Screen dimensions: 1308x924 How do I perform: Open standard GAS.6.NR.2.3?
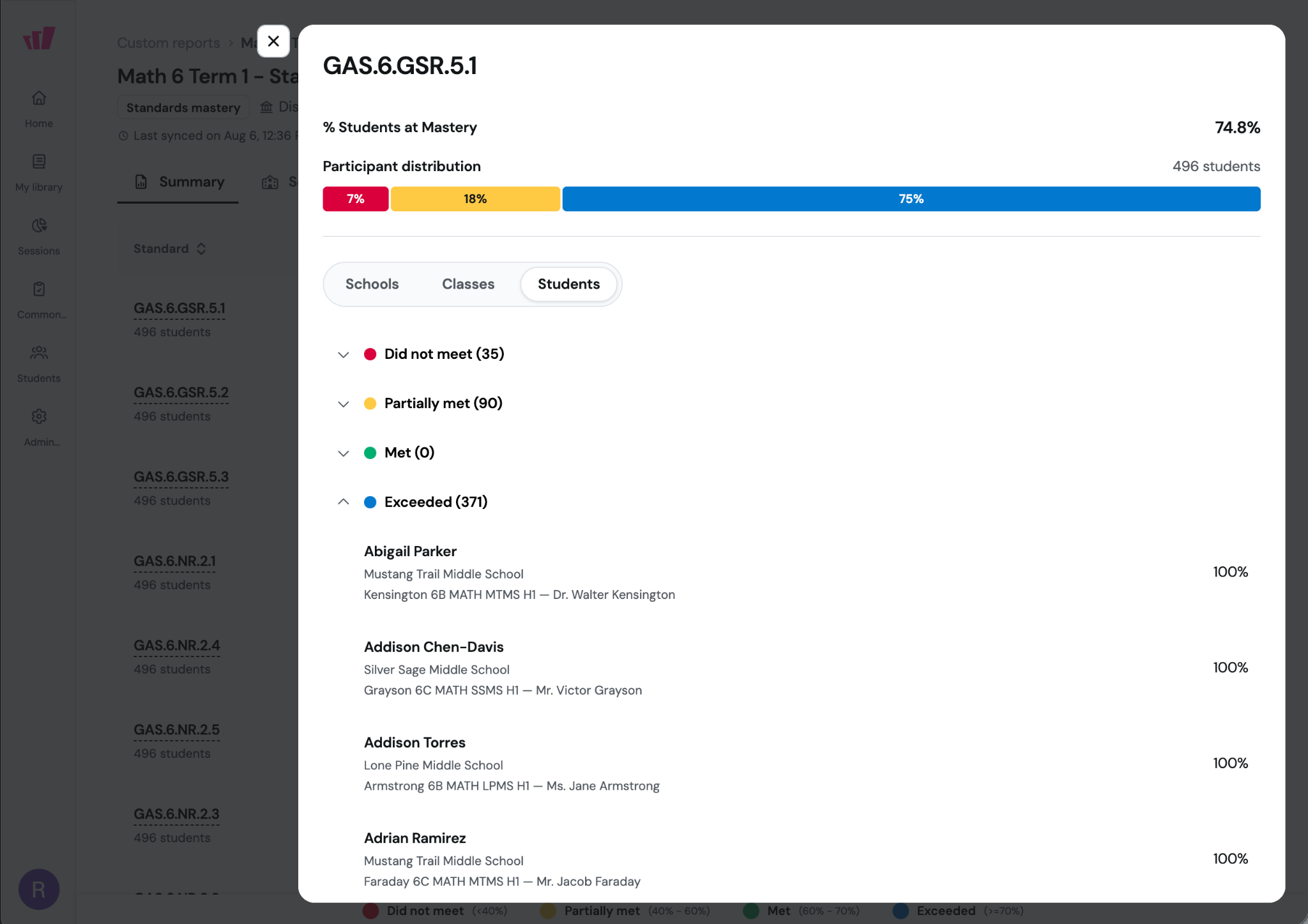point(176,814)
